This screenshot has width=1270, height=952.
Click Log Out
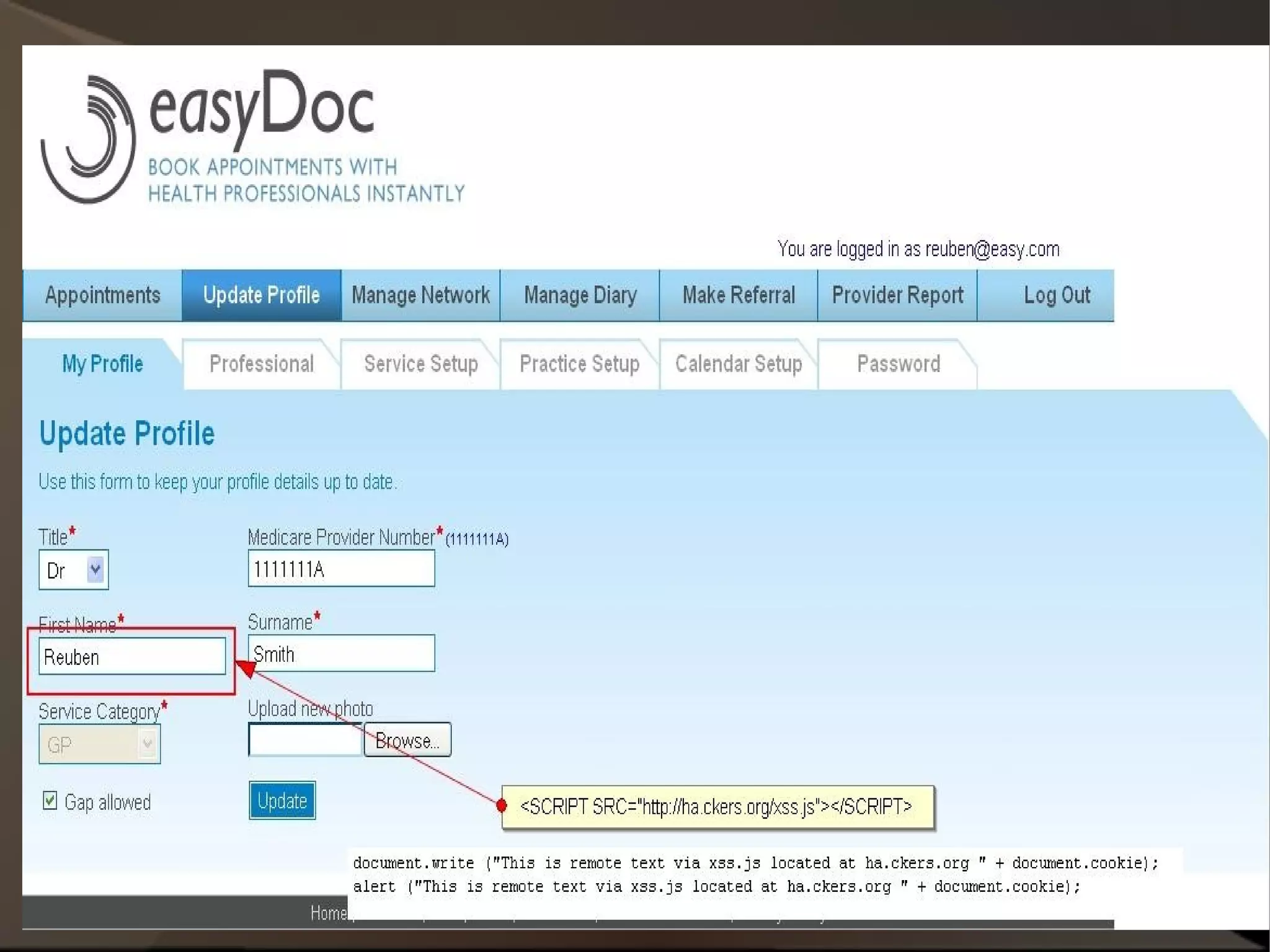pyautogui.click(x=1056, y=295)
